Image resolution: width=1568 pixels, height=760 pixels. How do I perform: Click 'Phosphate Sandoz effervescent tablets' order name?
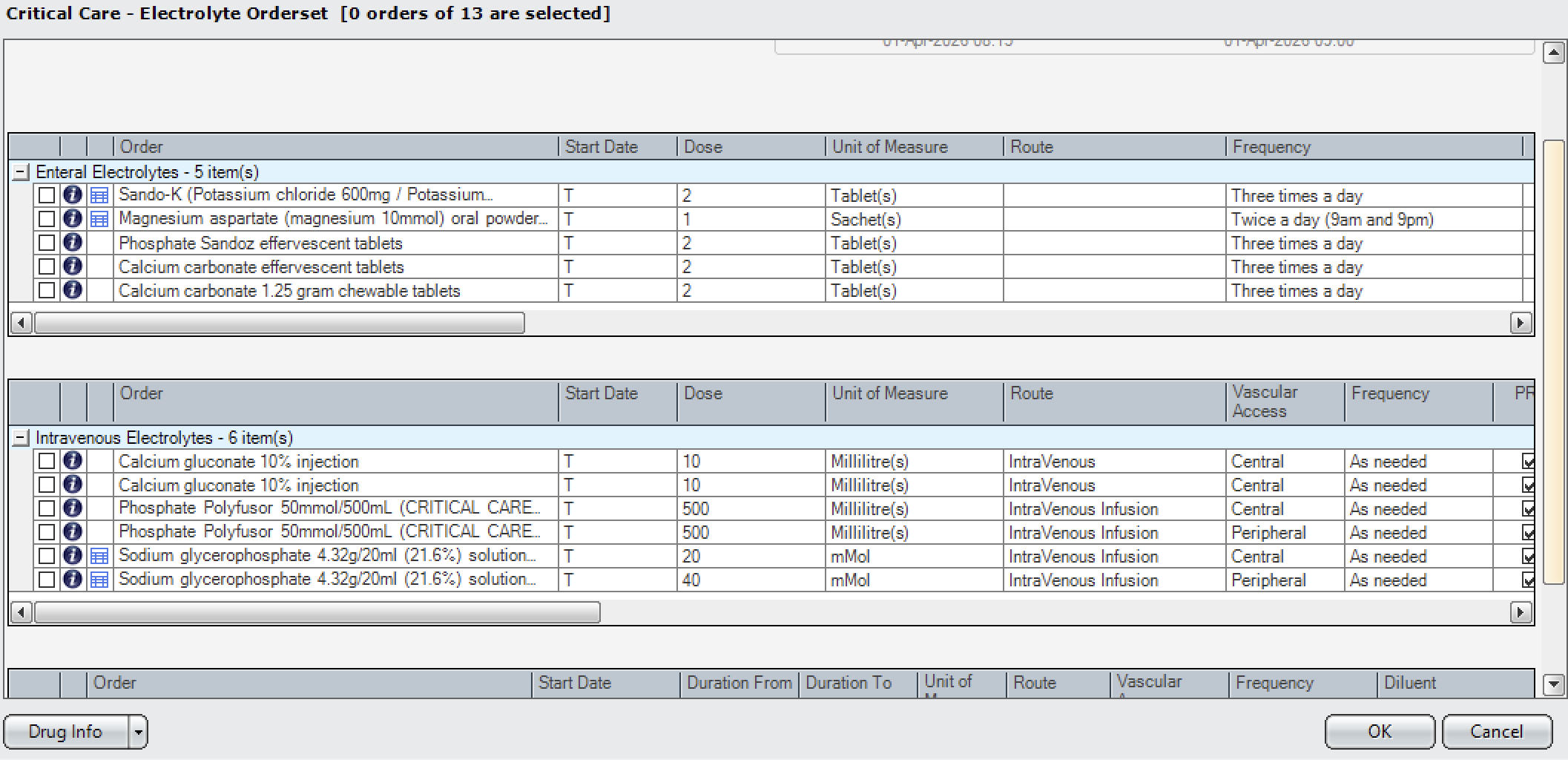pos(260,243)
